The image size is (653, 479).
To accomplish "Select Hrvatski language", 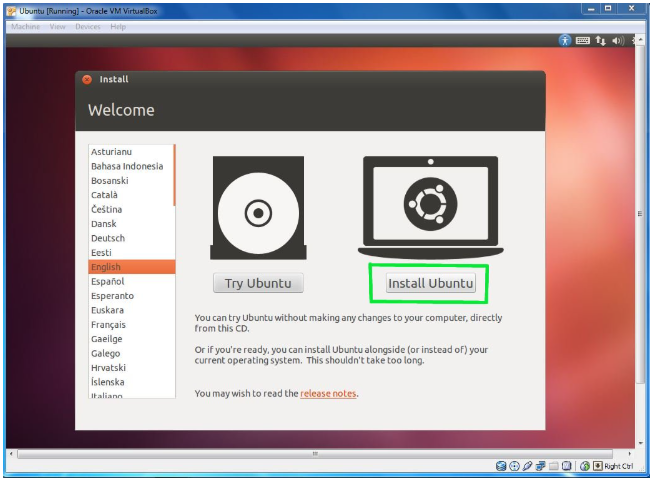I will pos(131,368).
